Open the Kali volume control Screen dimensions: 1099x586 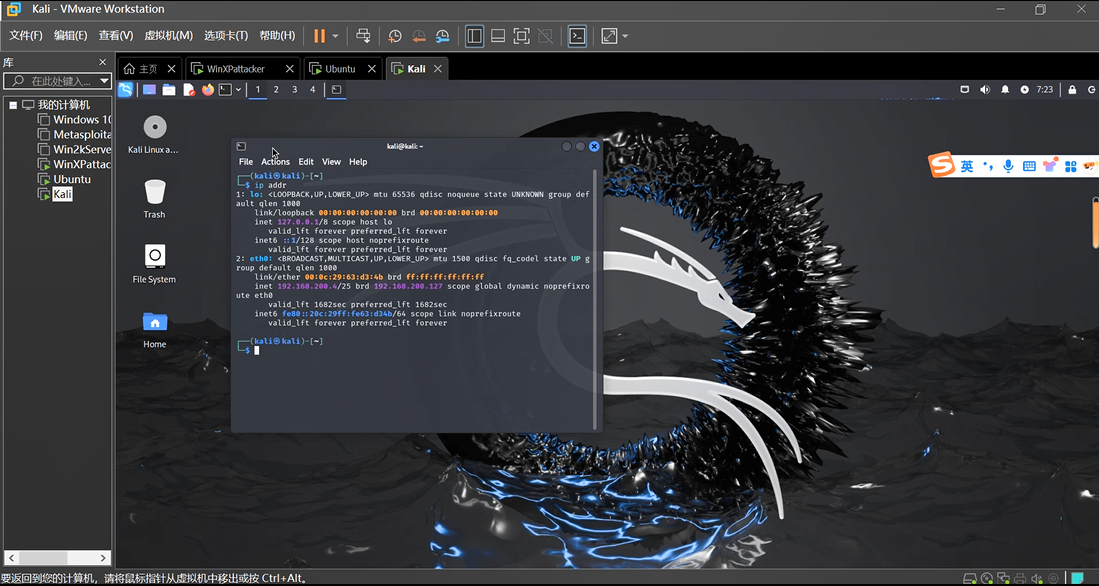[x=985, y=89]
